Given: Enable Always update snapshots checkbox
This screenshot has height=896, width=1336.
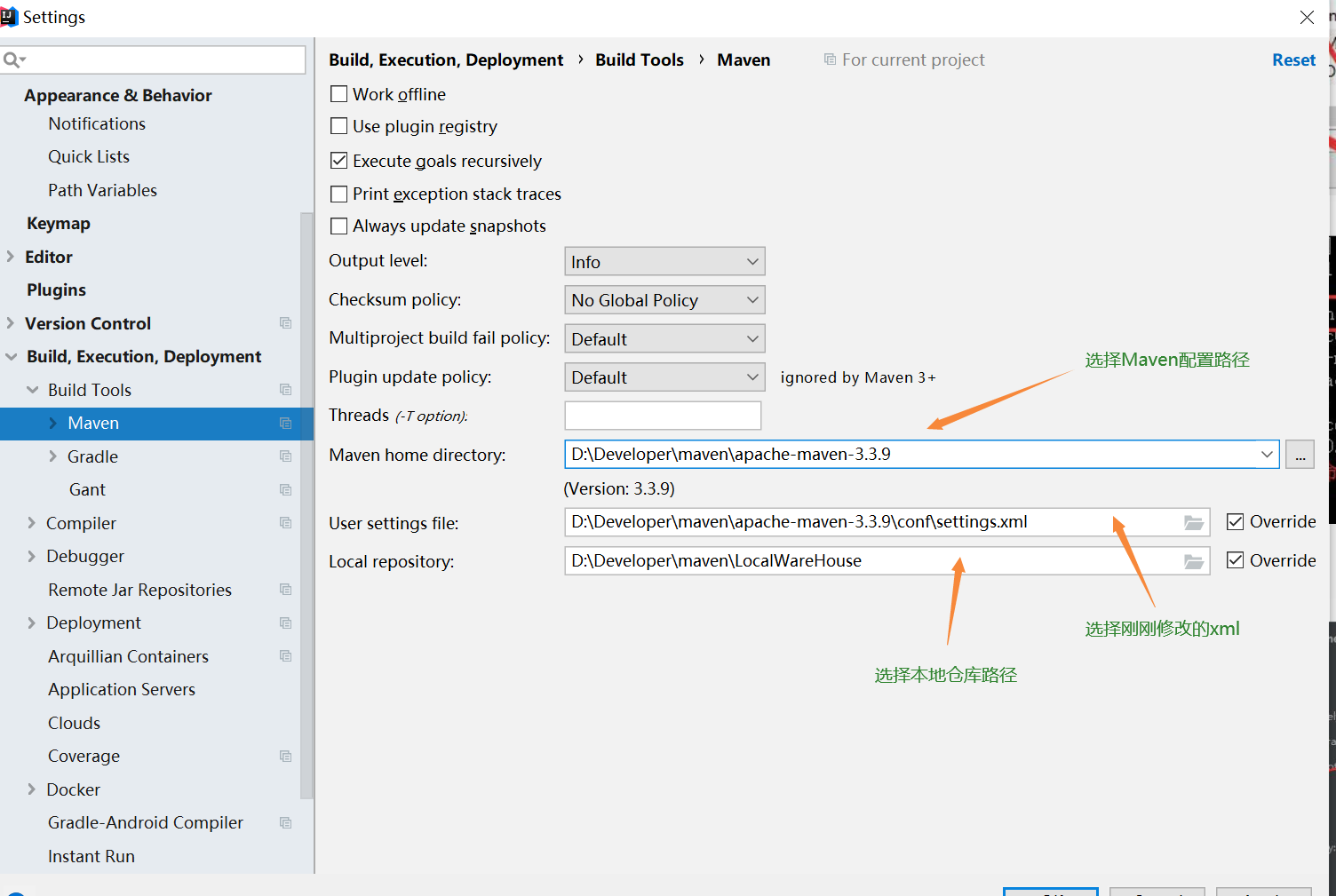Looking at the screenshot, I should [338, 226].
